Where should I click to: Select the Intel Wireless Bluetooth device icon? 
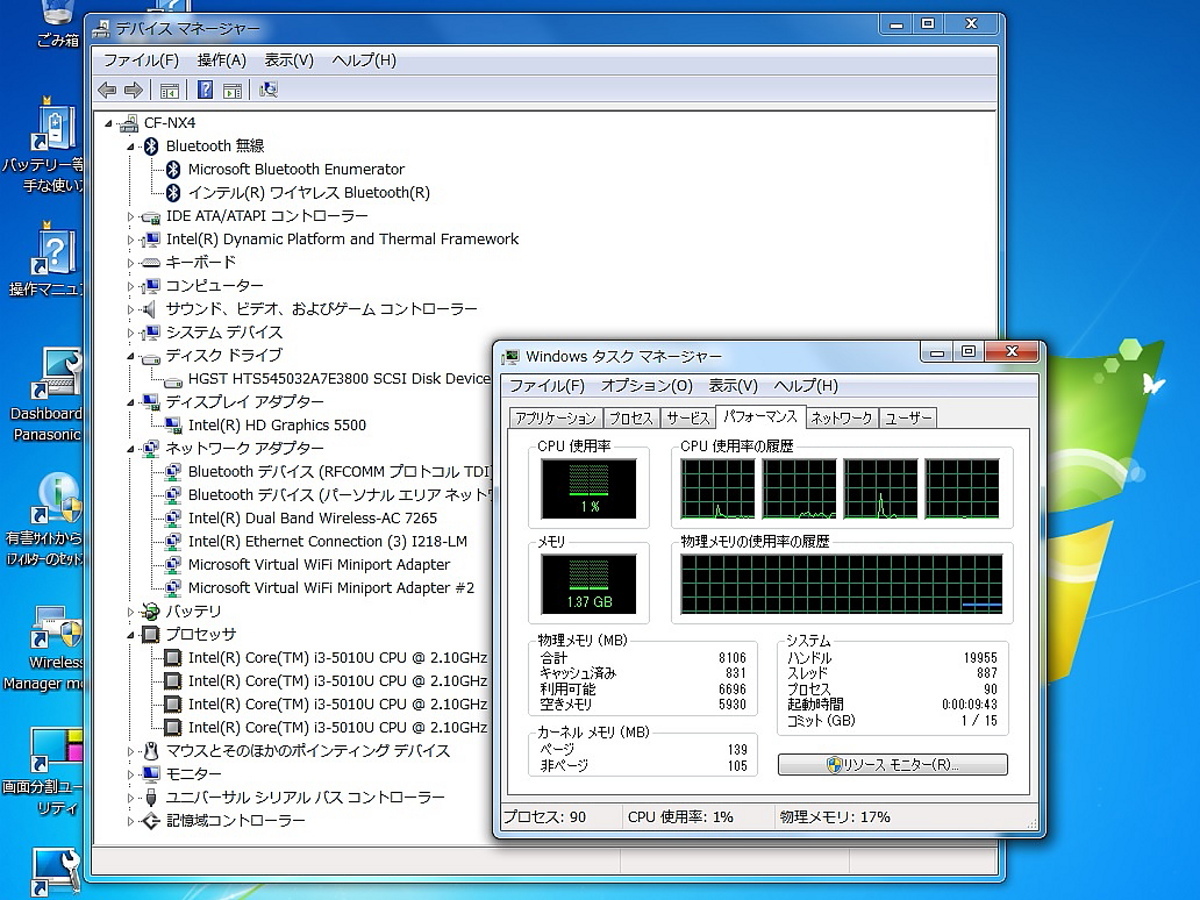(x=173, y=193)
